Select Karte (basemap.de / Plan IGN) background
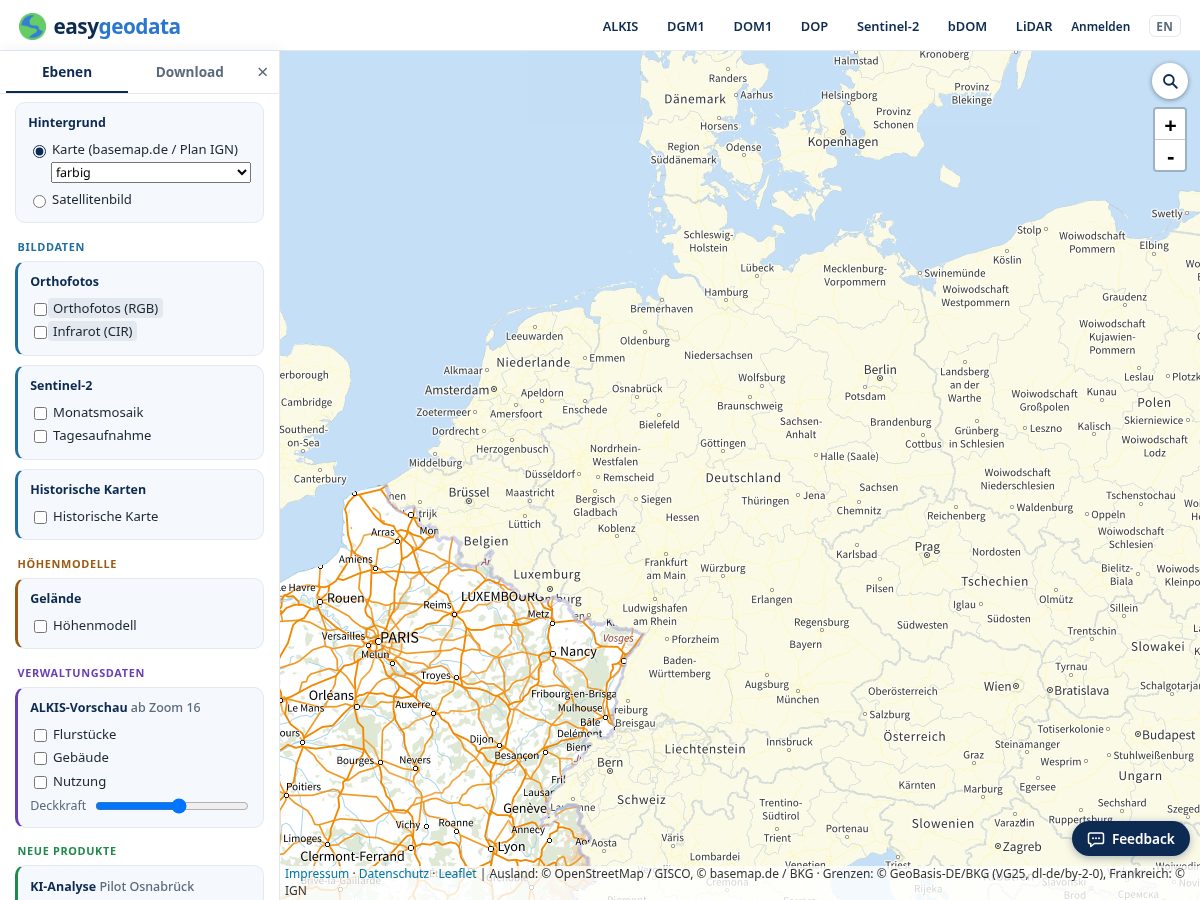This screenshot has height=900, width=1200. pyautogui.click(x=40, y=151)
